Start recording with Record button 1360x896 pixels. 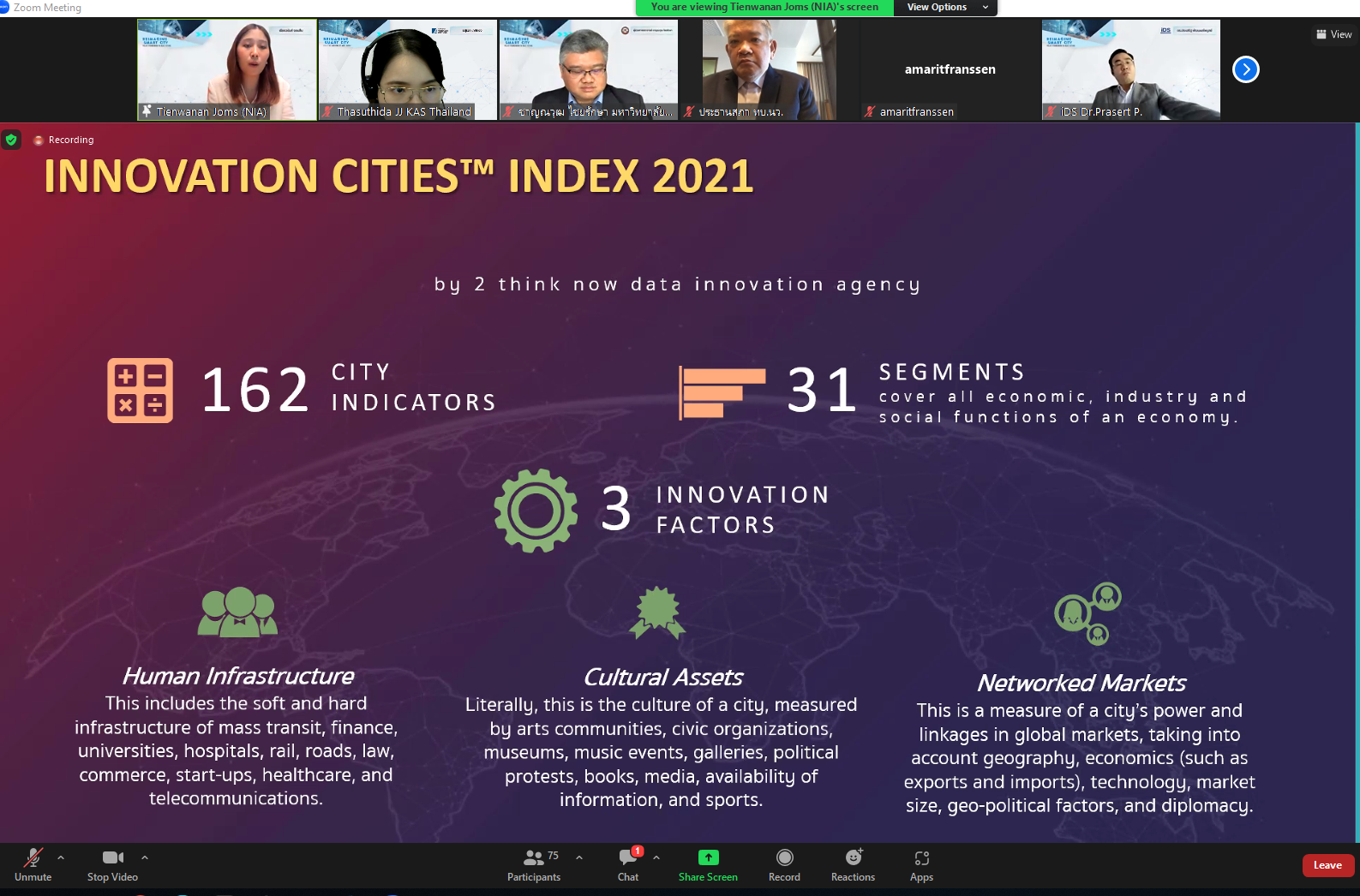[x=784, y=863]
